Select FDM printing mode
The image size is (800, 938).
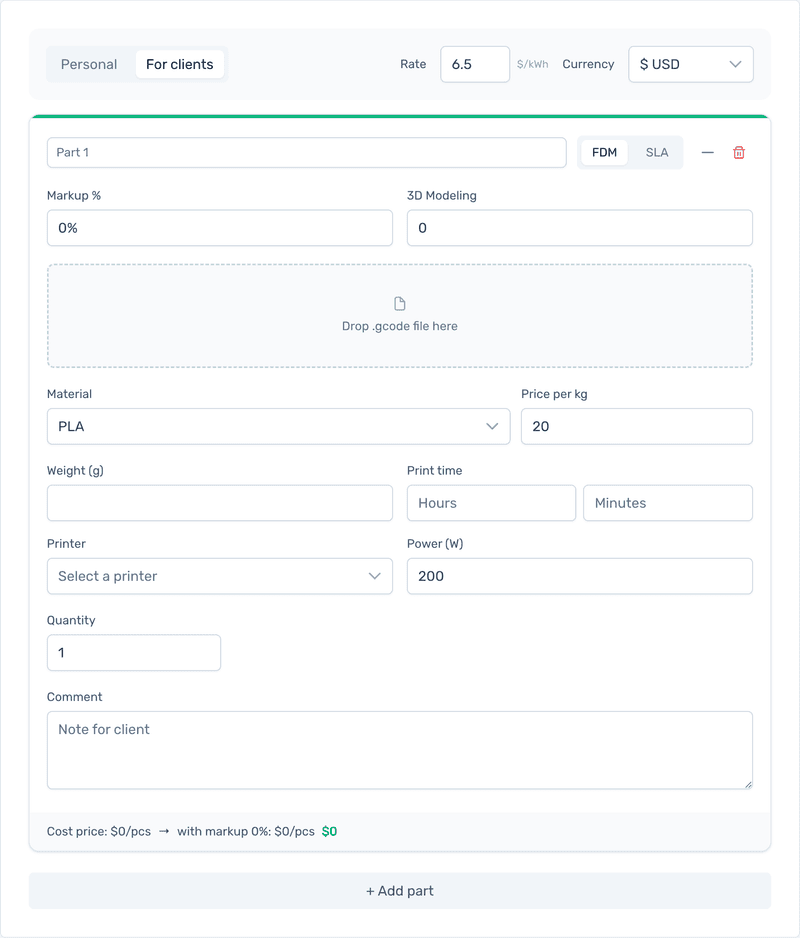[604, 152]
